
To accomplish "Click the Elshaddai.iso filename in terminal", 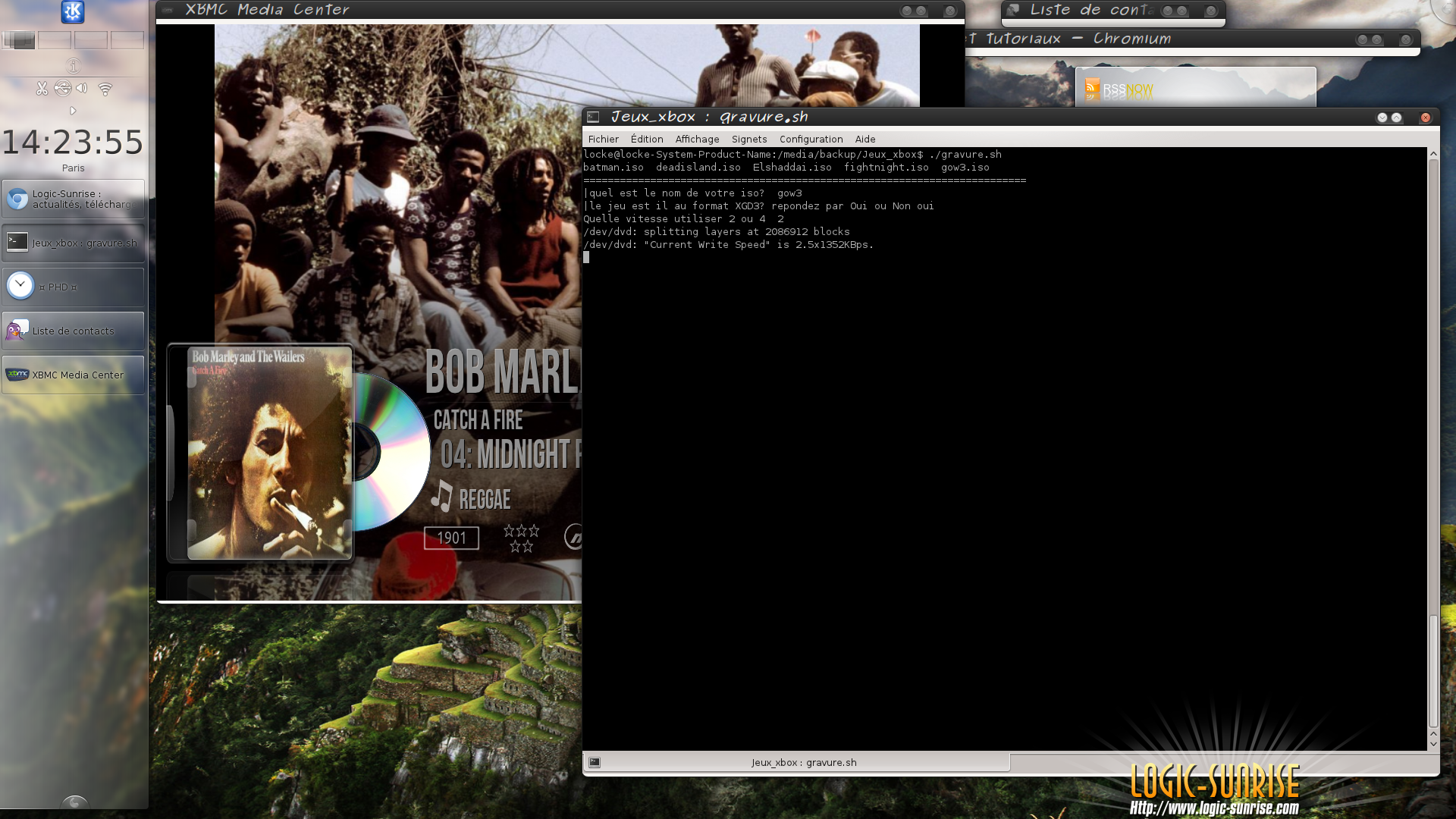I will [x=792, y=168].
